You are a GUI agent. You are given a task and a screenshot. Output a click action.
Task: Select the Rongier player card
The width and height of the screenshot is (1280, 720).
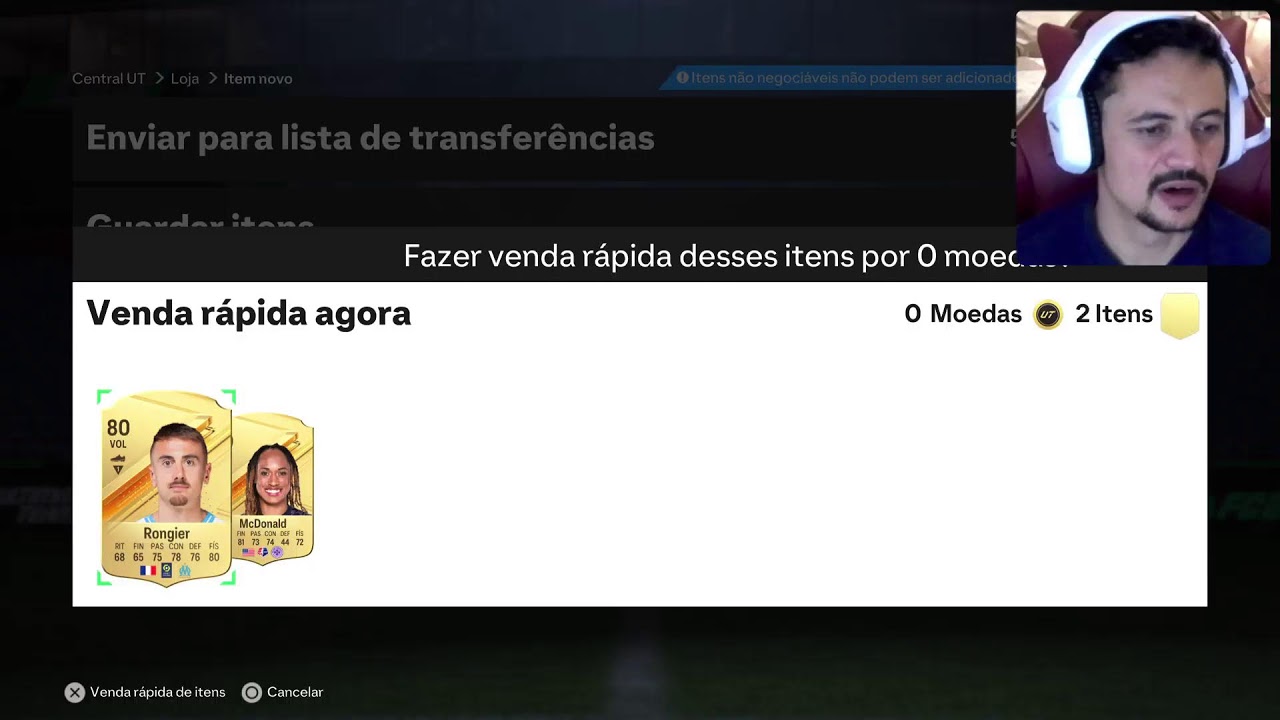(x=166, y=487)
